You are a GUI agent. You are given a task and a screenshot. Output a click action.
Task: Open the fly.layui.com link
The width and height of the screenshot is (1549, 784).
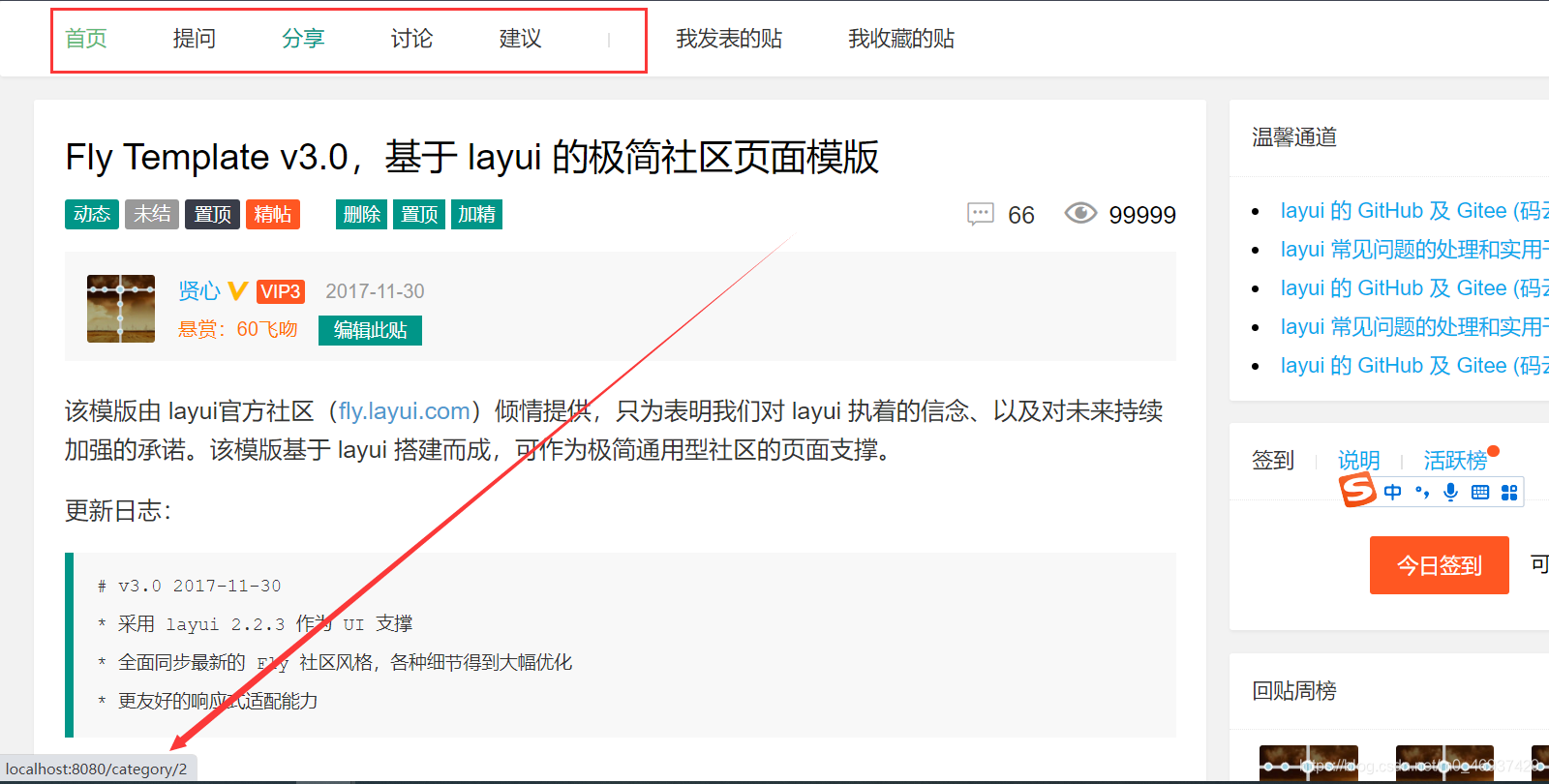[x=405, y=411]
